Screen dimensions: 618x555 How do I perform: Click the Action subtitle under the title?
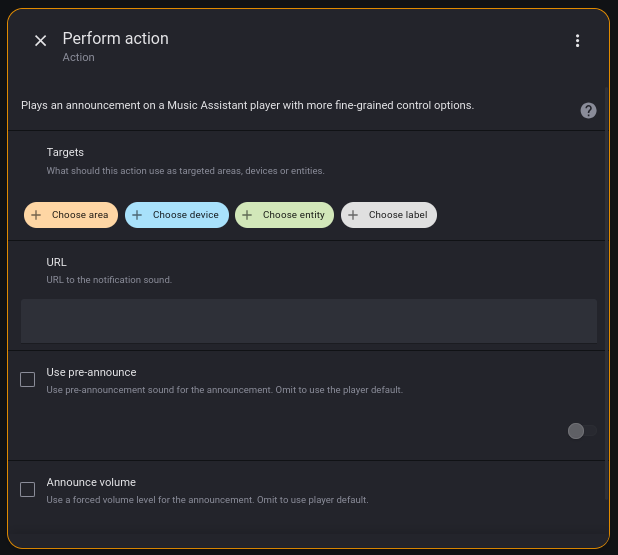tap(78, 58)
